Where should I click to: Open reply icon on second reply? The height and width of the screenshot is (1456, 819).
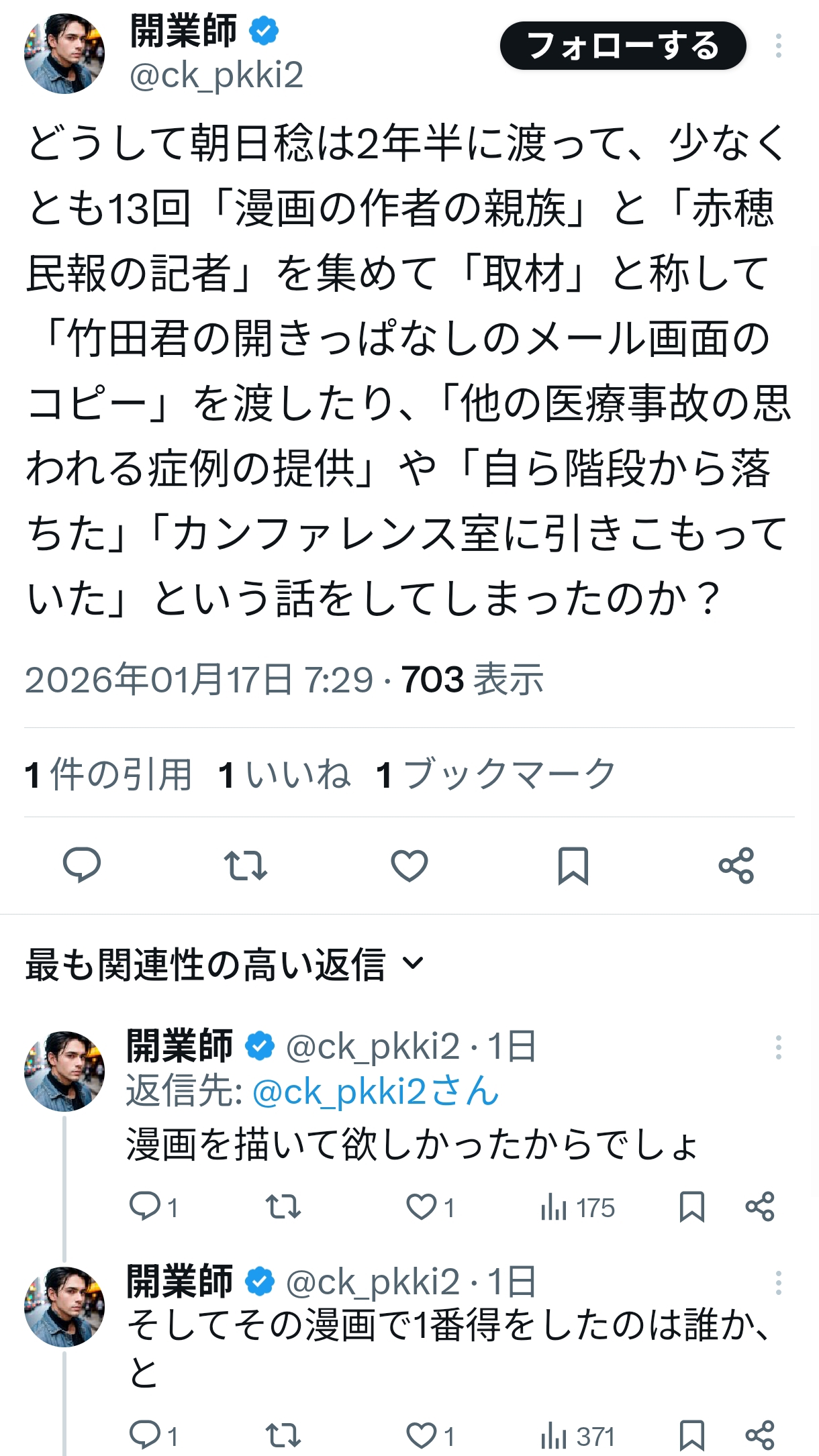point(144,1436)
